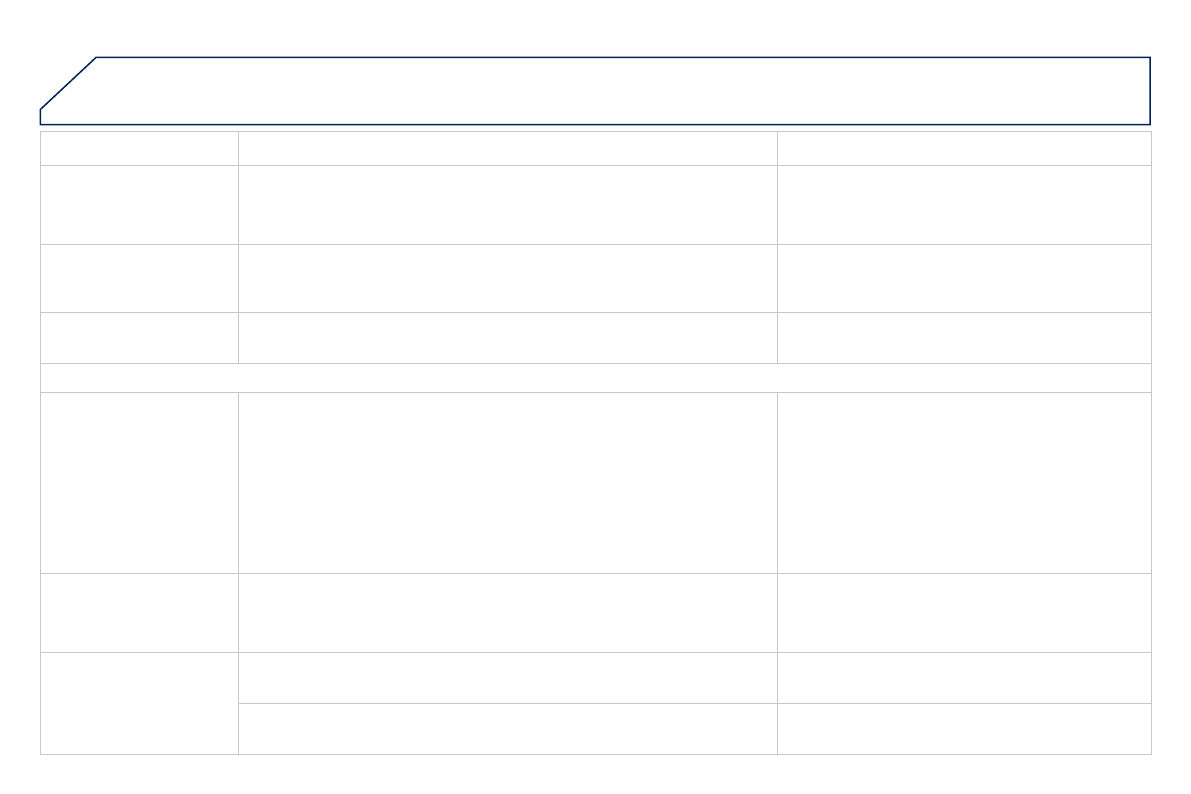Click the merged left cell spanning the bottom two rows
This screenshot has height=794, width=1191.
pyautogui.click(x=139, y=703)
